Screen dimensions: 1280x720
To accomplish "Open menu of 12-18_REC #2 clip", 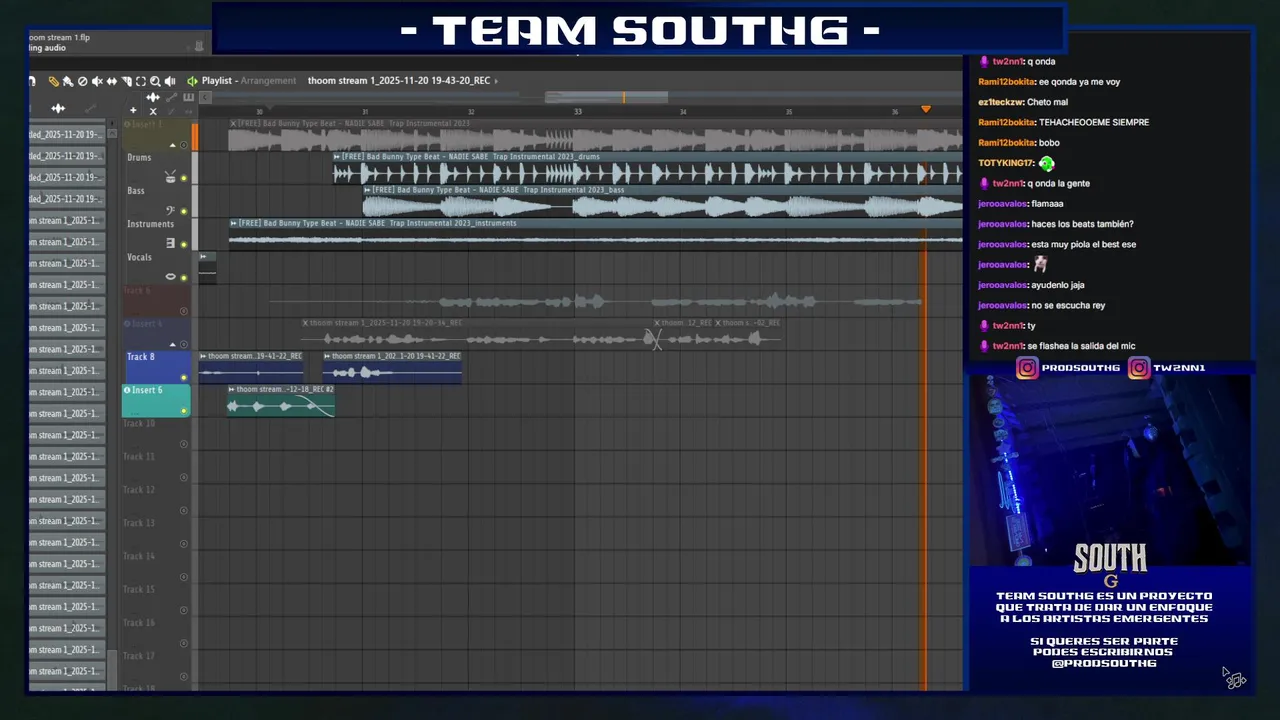I will pos(232,389).
